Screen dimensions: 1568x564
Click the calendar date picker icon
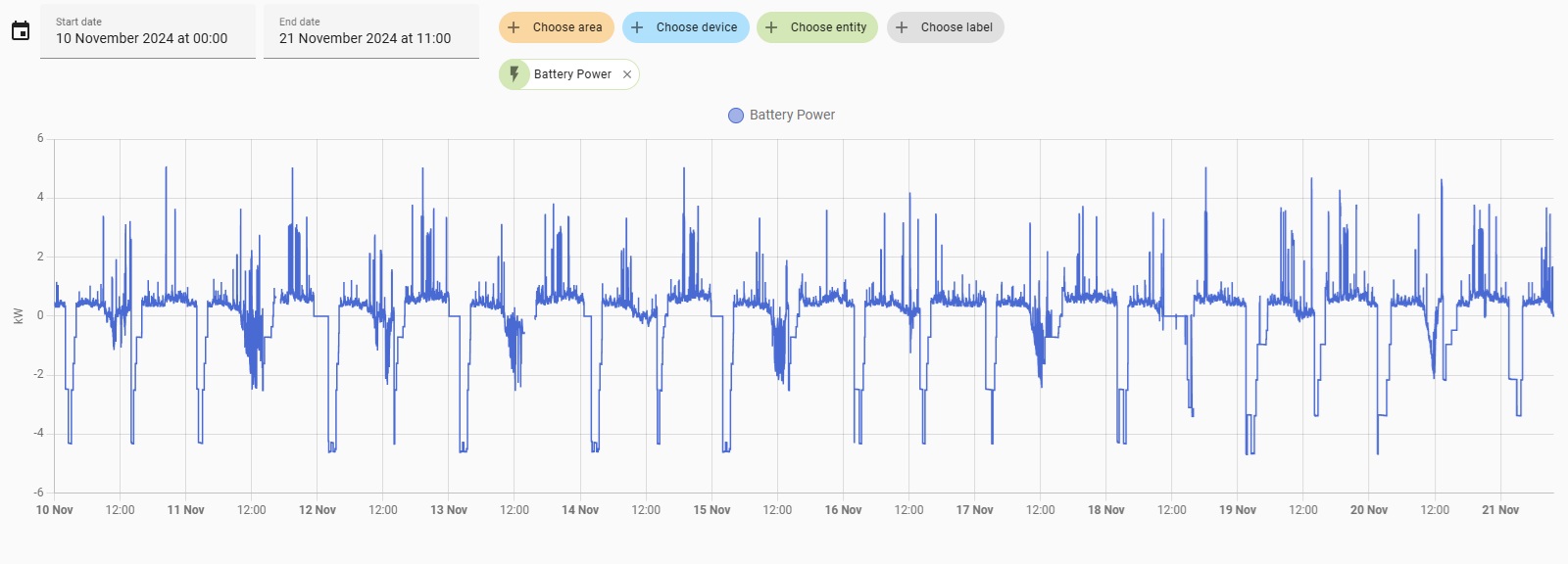click(21, 31)
